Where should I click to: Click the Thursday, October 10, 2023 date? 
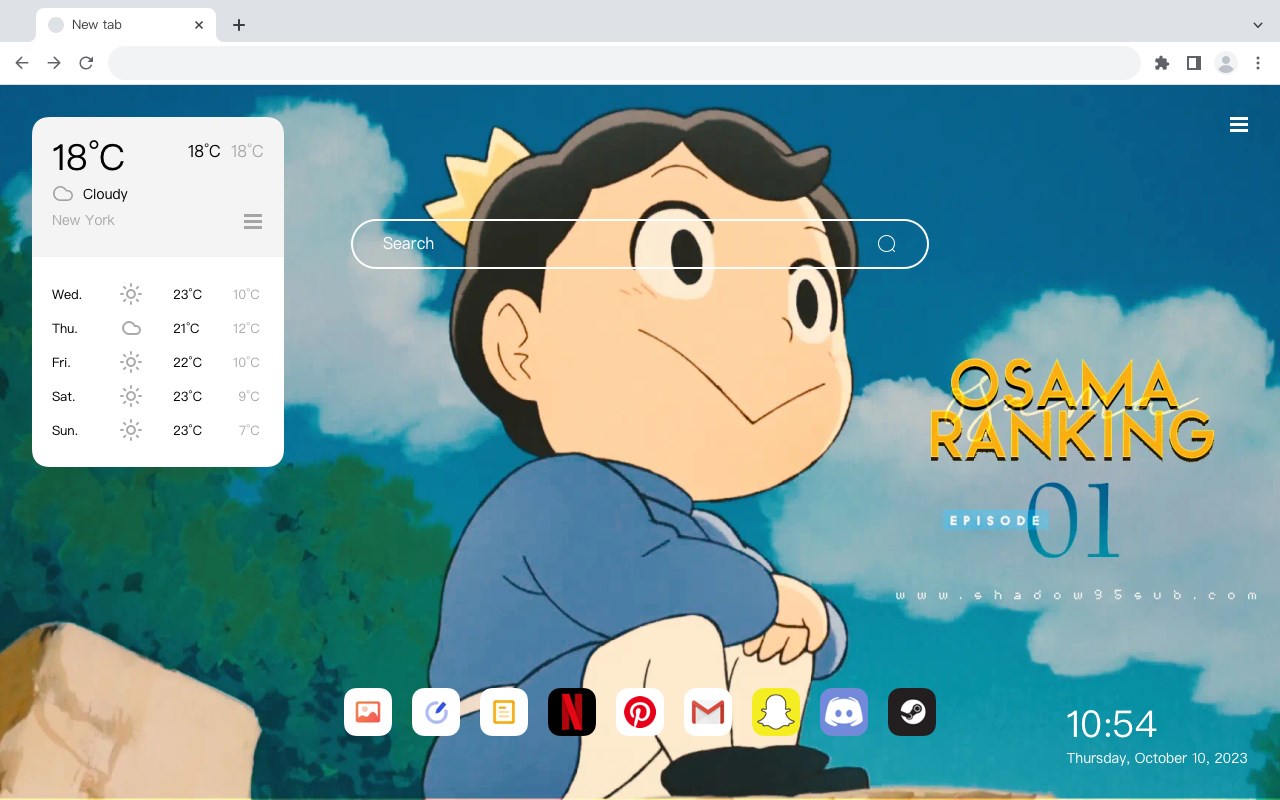1157,758
